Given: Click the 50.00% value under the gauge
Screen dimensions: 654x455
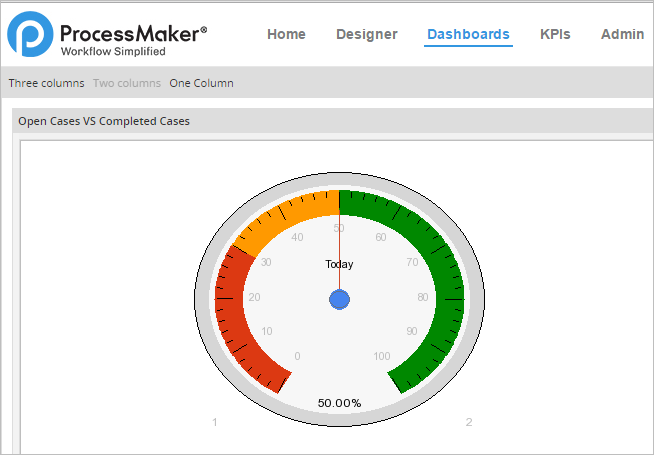Looking at the screenshot, I should click(x=339, y=403).
